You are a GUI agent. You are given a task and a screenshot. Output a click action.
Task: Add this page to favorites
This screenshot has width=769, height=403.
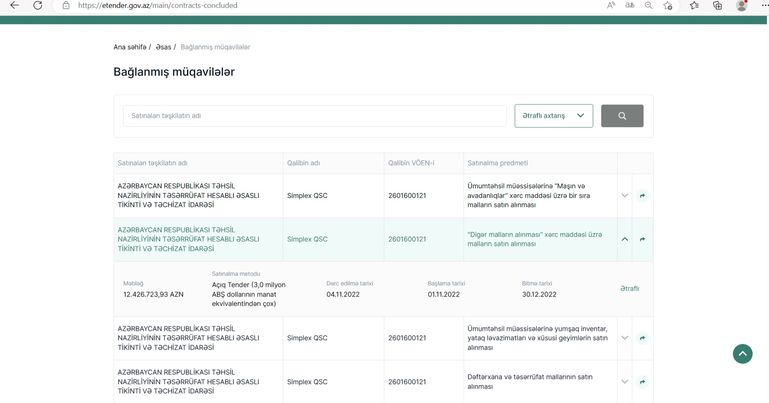pos(667,5)
